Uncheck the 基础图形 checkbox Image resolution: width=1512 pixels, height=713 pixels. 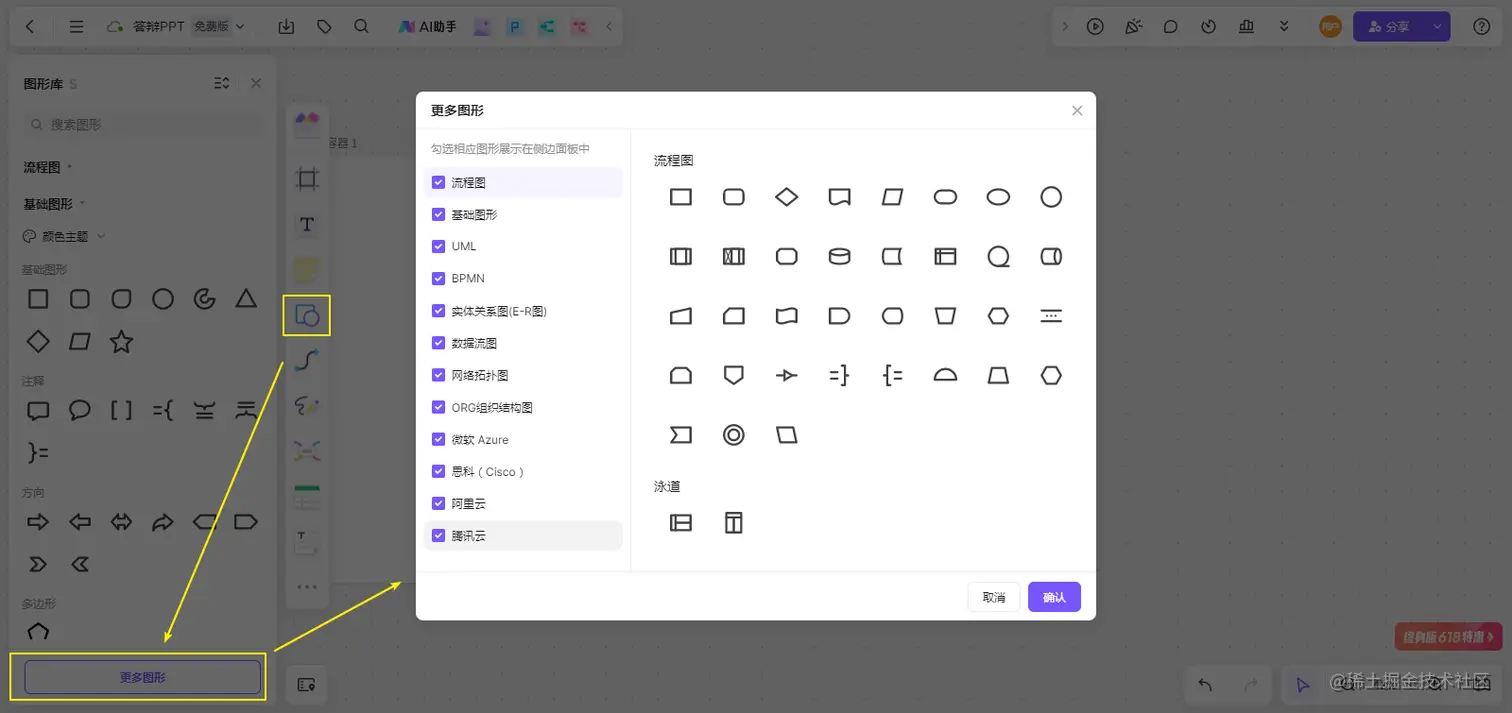[438, 215]
